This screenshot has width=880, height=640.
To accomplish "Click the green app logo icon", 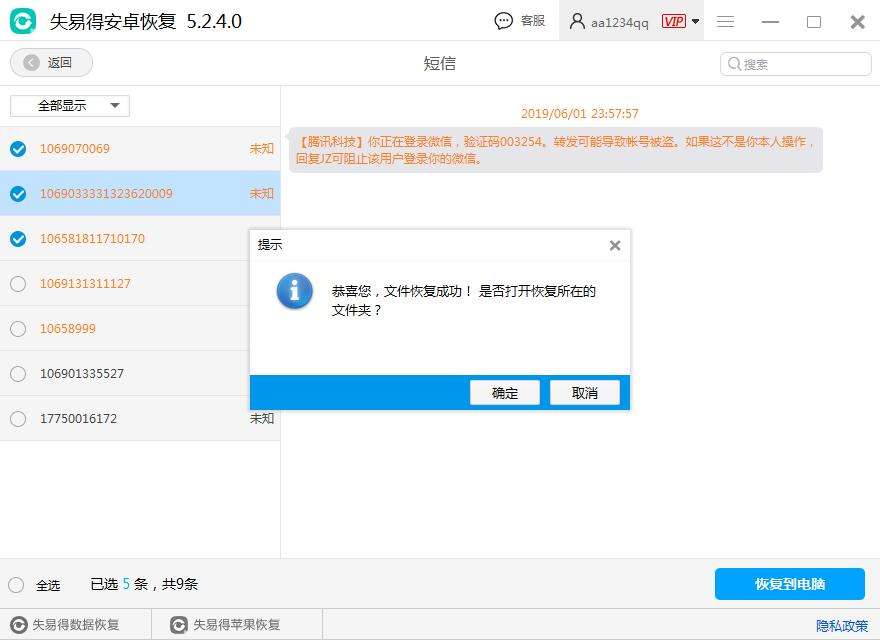I will coord(23,21).
